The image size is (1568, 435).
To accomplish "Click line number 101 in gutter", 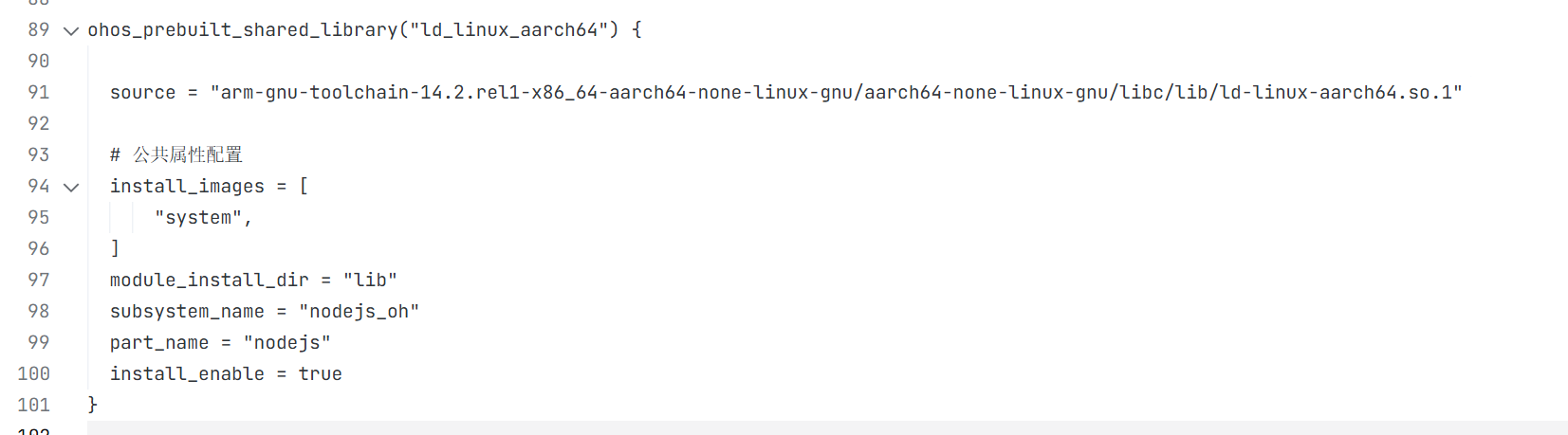I will coord(34,406).
